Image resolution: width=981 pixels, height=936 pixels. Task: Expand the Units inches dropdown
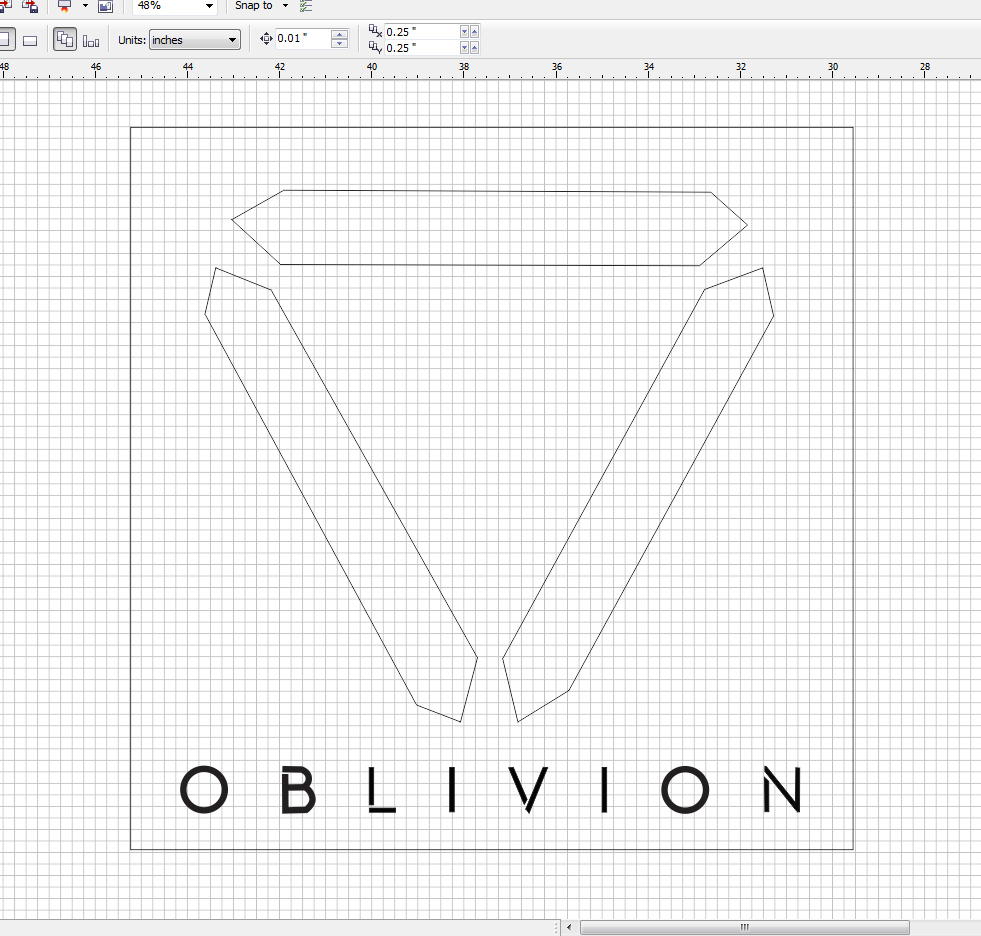(x=232, y=40)
